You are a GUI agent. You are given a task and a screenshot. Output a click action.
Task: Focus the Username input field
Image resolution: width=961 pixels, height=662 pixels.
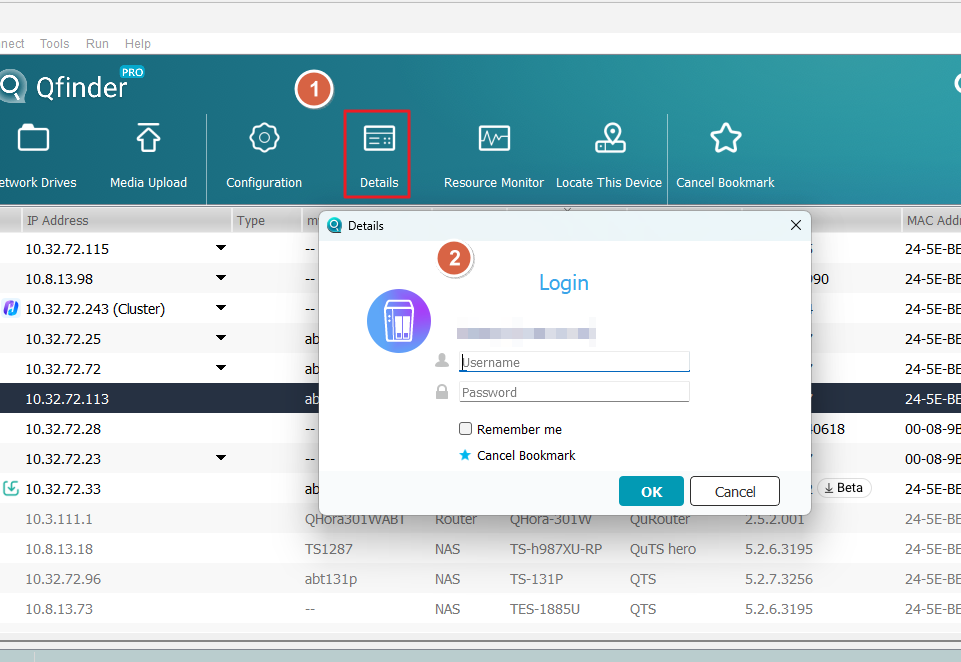pos(574,362)
